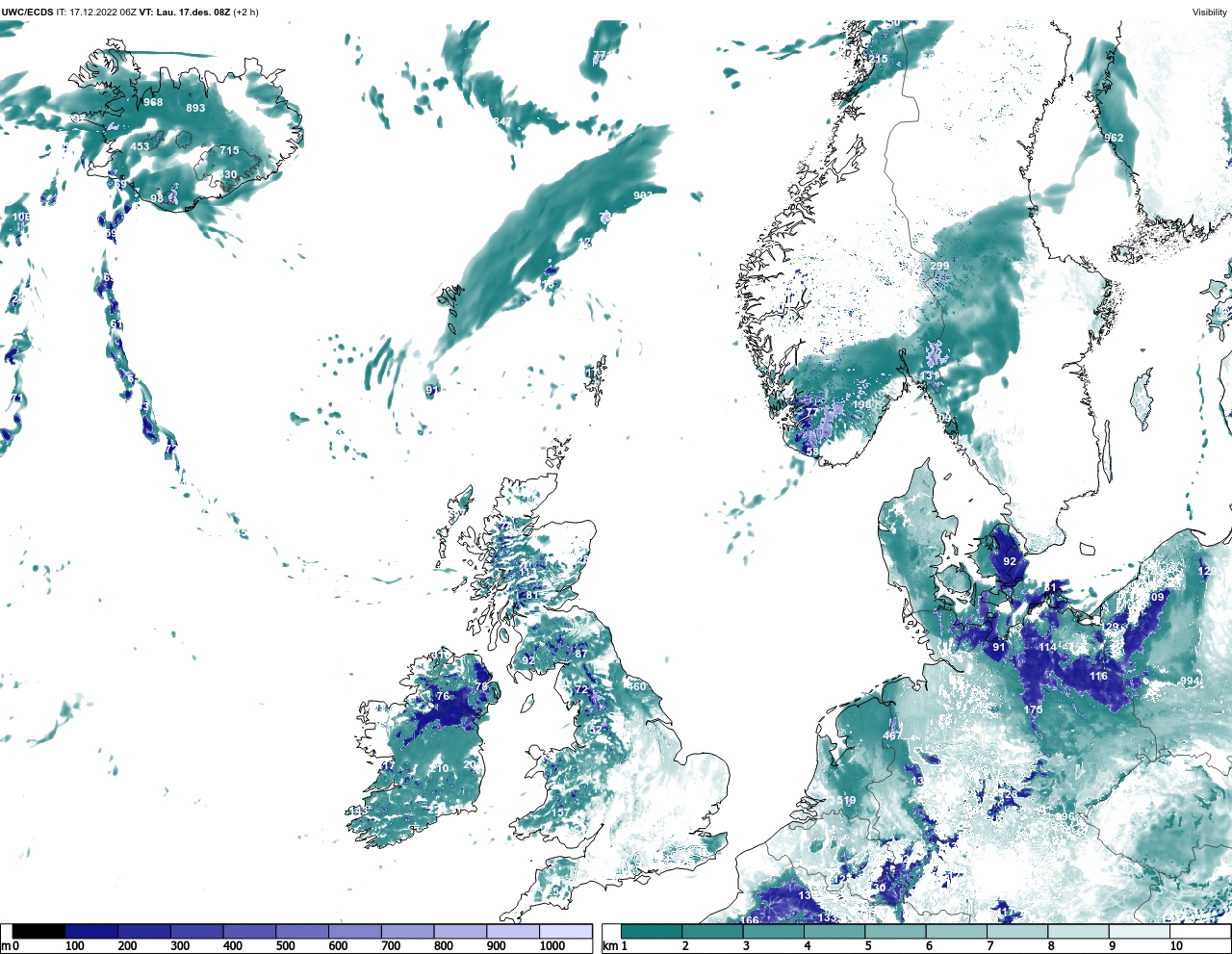This screenshot has width=1232, height=954.
Task: Select the 700–800 m legend color swatch
Action: [407, 932]
